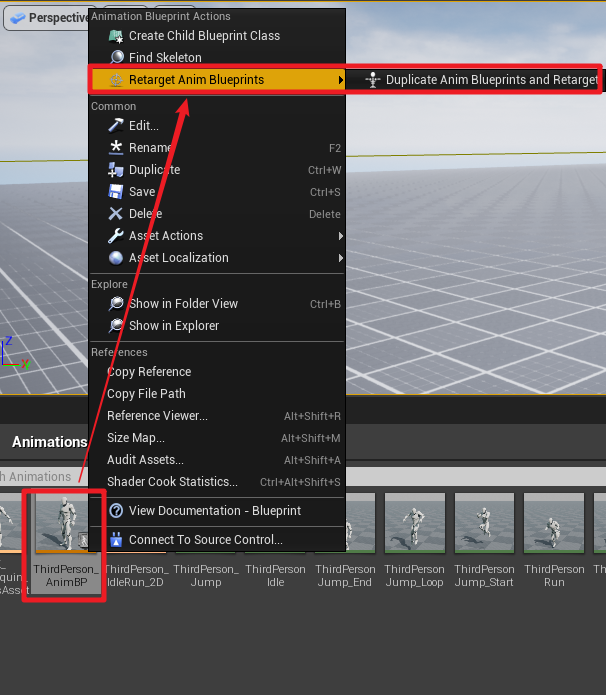The image size is (606, 695).
Task: Select Find Skeleton menu entry
Action: click(x=217, y=58)
